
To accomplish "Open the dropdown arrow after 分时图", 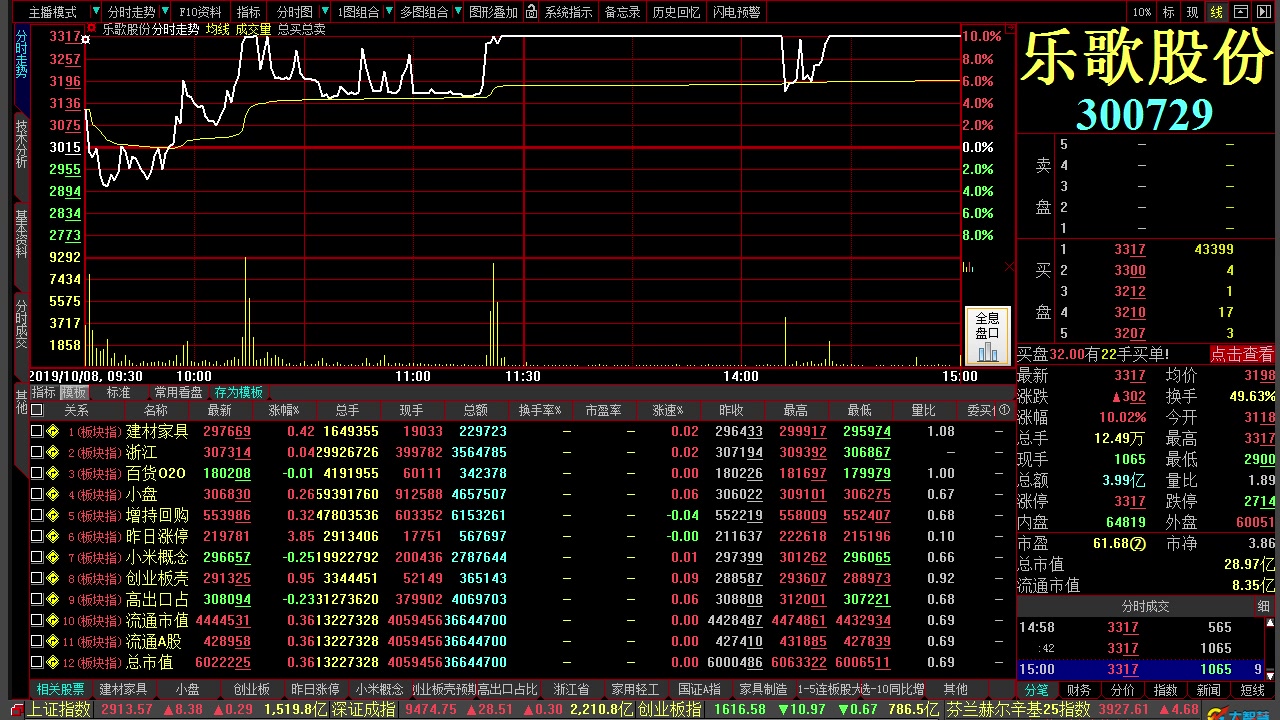I will (324, 12).
